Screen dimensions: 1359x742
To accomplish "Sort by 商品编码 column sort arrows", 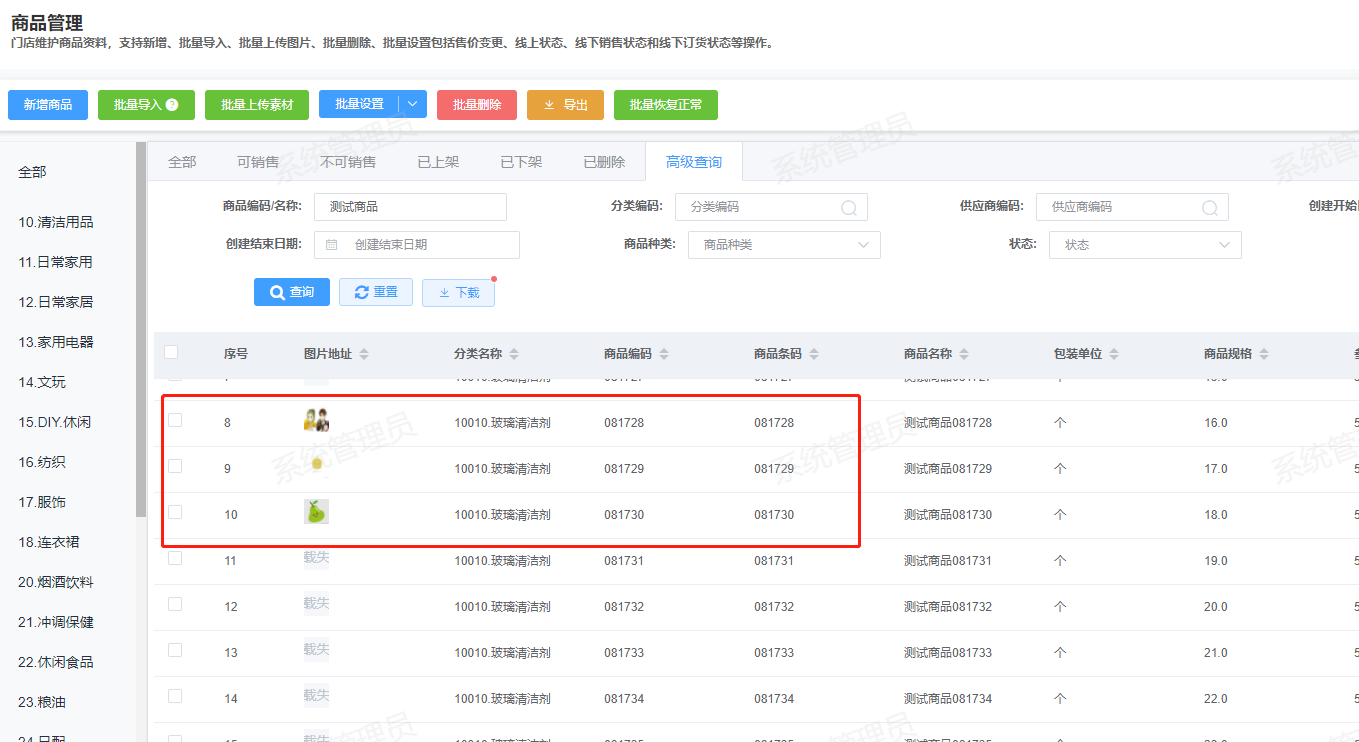I will point(664,354).
